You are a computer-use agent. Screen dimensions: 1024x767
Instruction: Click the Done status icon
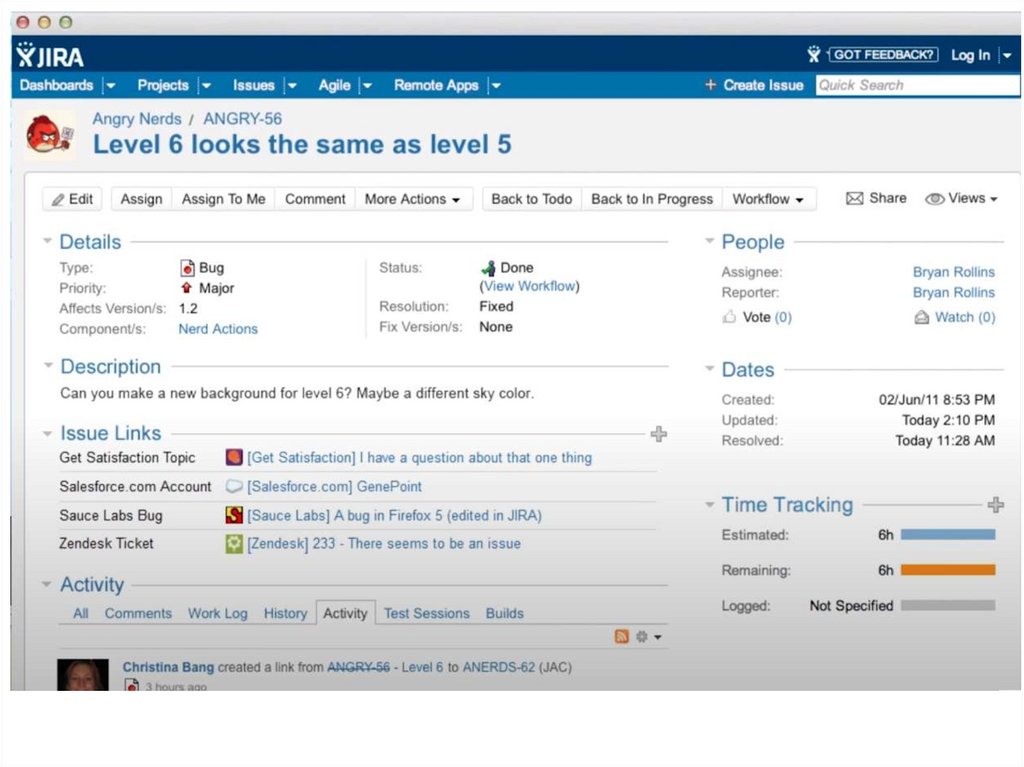(x=488, y=268)
